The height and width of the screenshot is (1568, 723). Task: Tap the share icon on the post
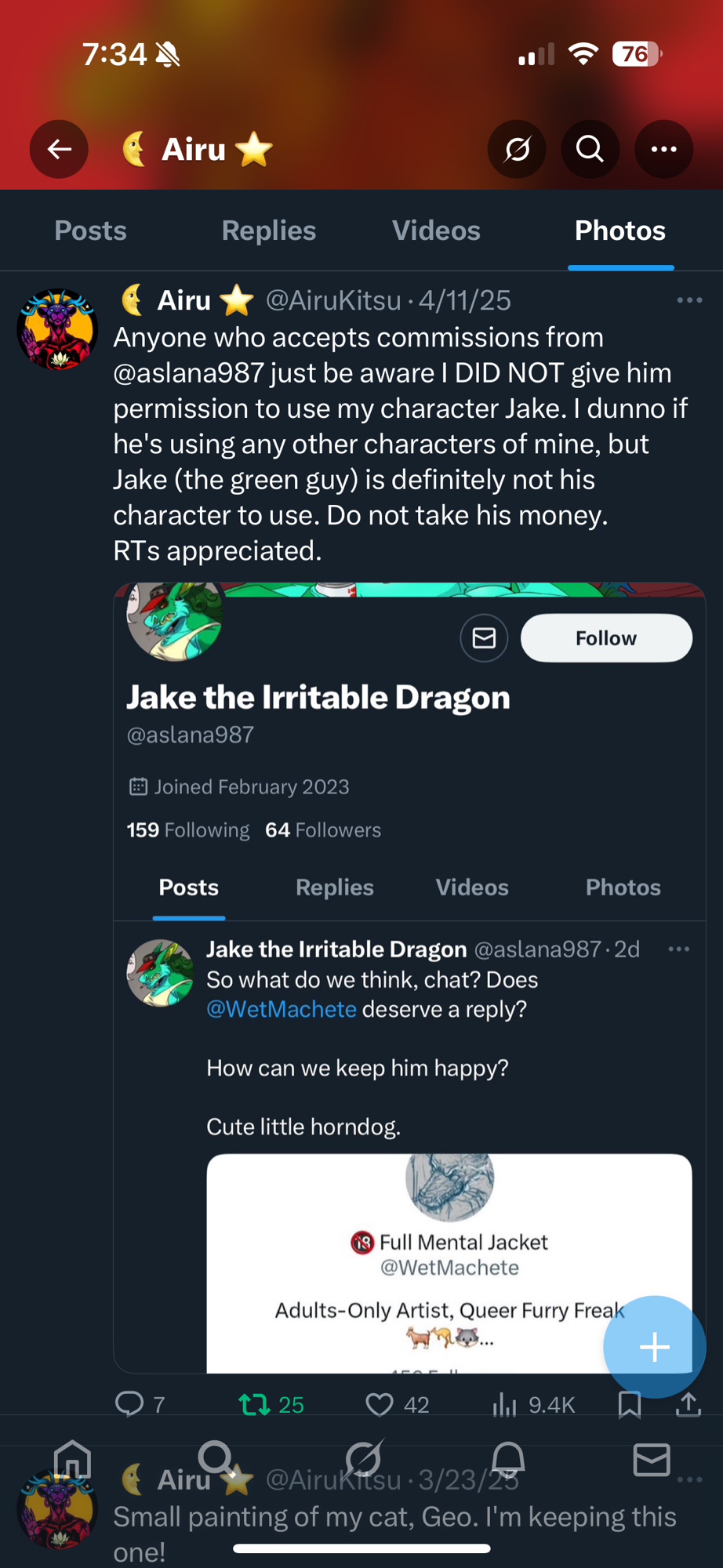point(688,1404)
